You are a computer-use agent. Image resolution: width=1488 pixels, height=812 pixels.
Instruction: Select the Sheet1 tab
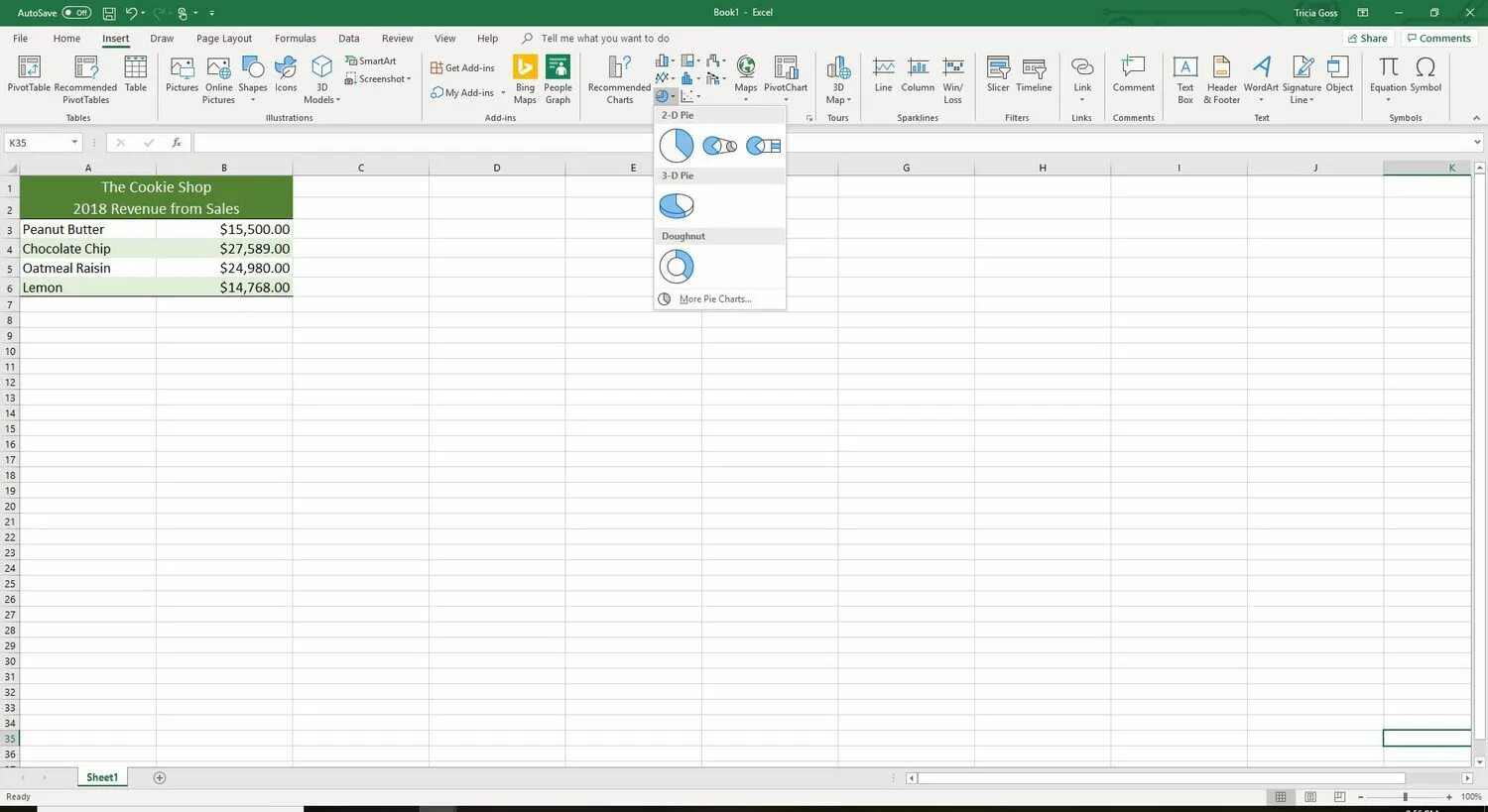pyautogui.click(x=102, y=778)
